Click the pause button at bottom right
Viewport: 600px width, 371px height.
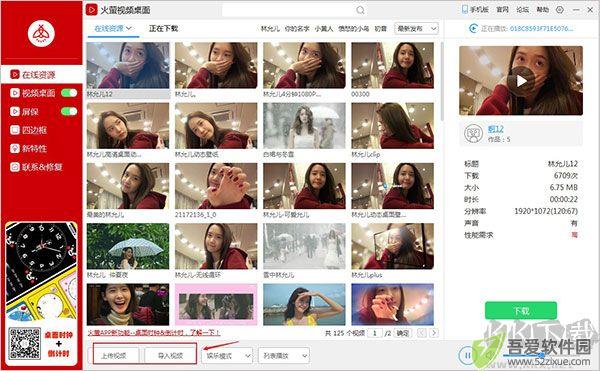467,355
